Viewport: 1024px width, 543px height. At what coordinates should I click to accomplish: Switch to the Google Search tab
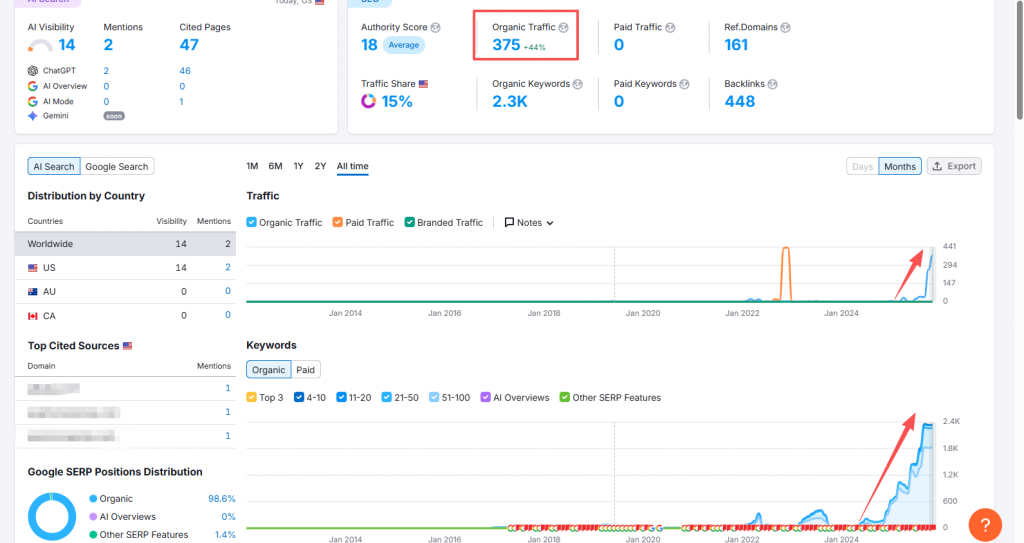pyautogui.click(x=116, y=167)
